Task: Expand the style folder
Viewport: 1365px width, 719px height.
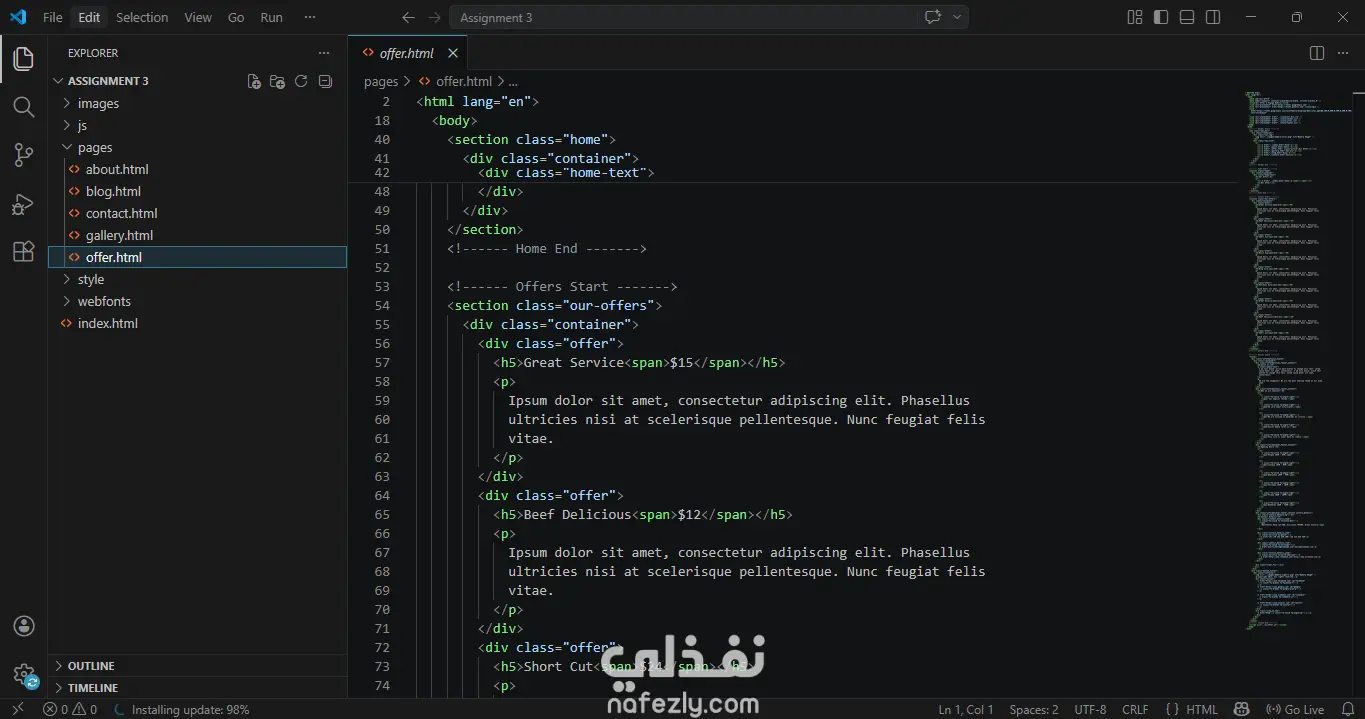Action: pyautogui.click(x=198, y=279)
